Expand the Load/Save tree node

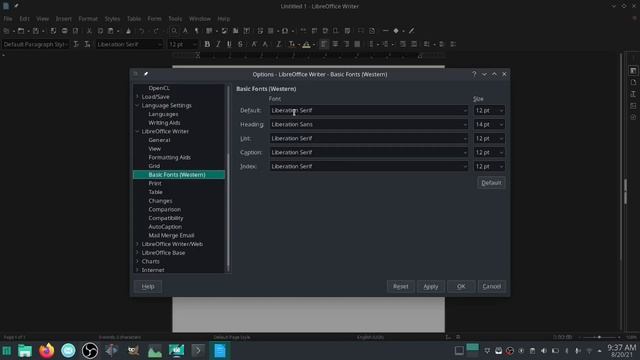coord(137,97)
